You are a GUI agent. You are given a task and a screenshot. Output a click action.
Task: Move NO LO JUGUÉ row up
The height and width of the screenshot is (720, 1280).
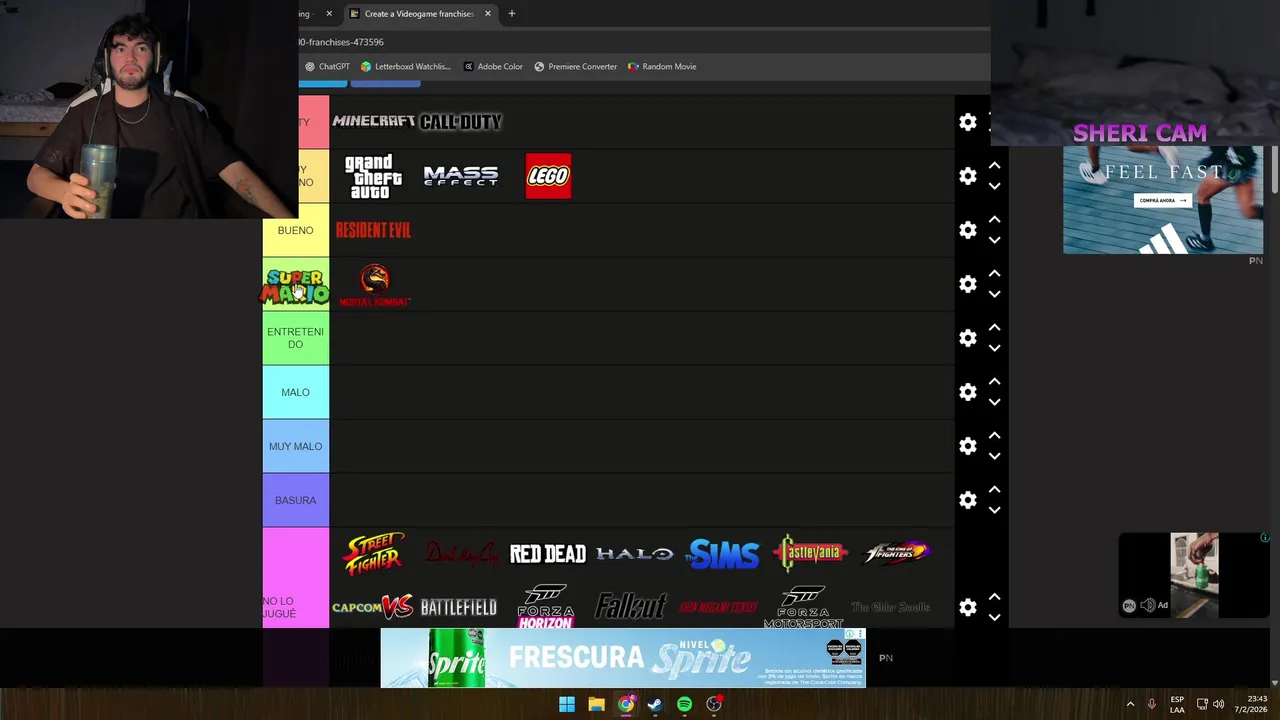click(x=994, y=596)
